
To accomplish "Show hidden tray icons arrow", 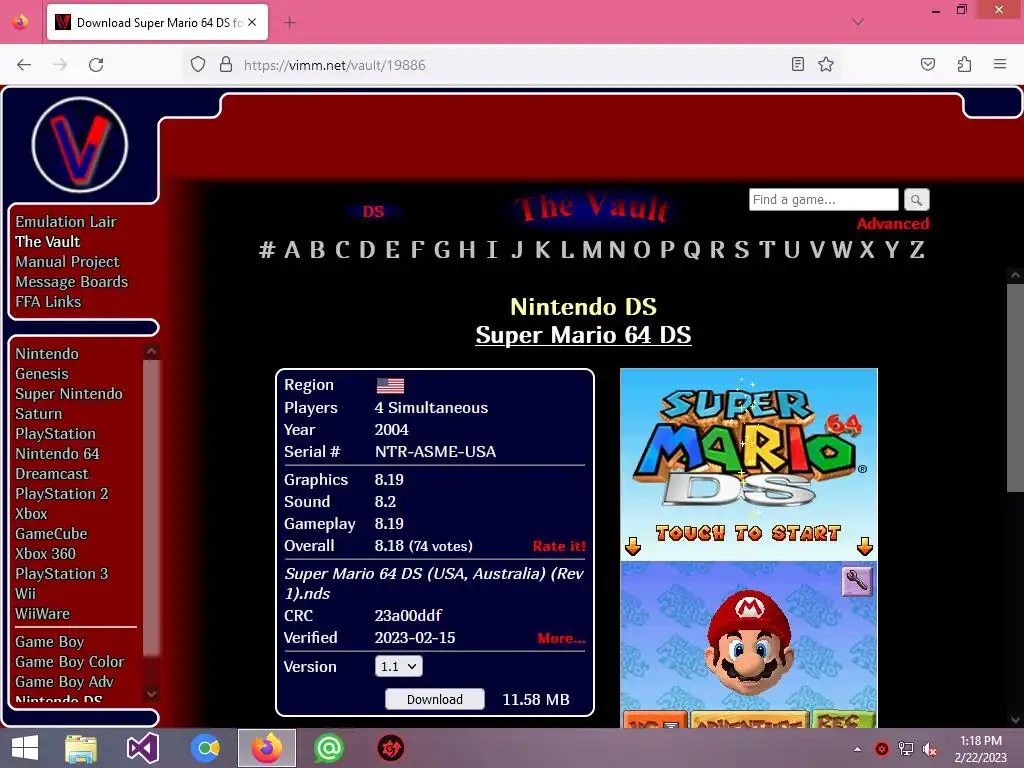I will pos(857,749).
